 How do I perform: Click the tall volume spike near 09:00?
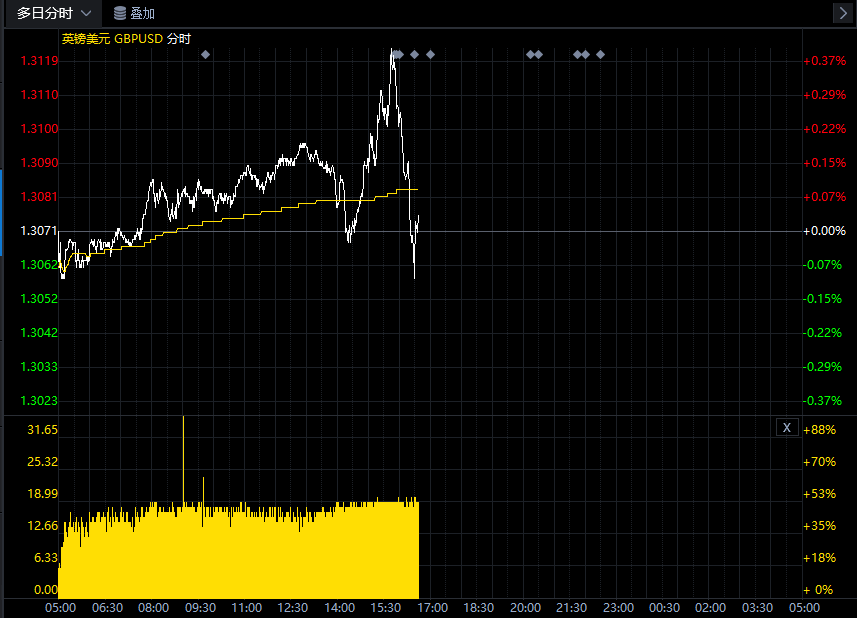183,460
